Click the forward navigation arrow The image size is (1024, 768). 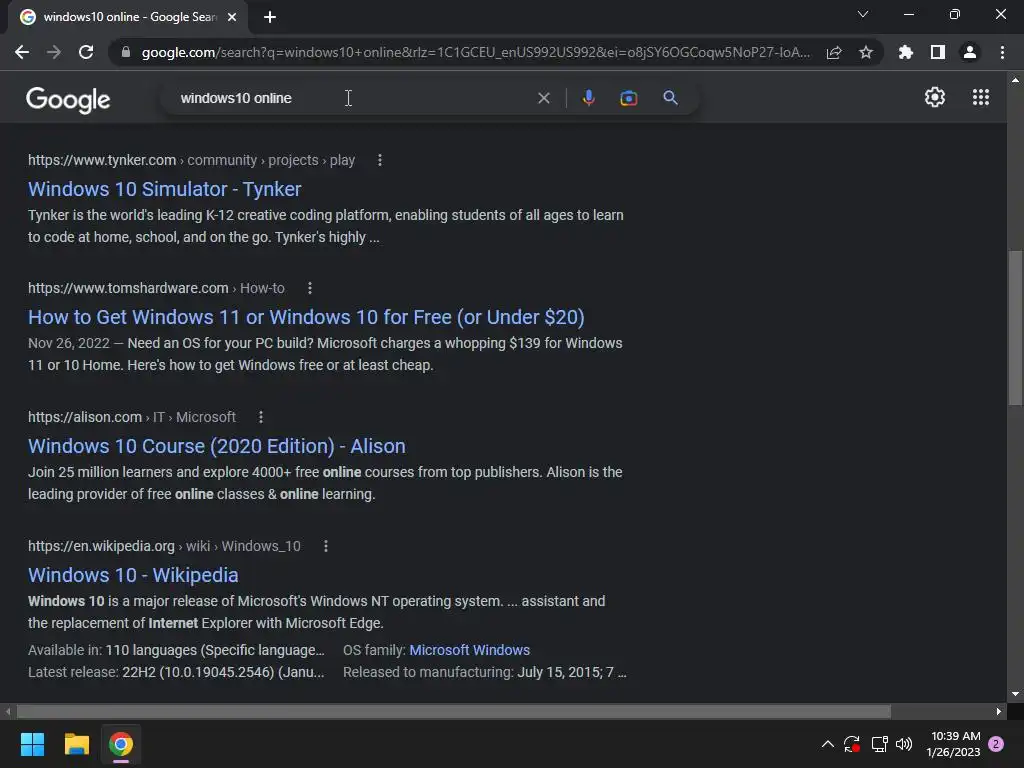coord(54,52)
